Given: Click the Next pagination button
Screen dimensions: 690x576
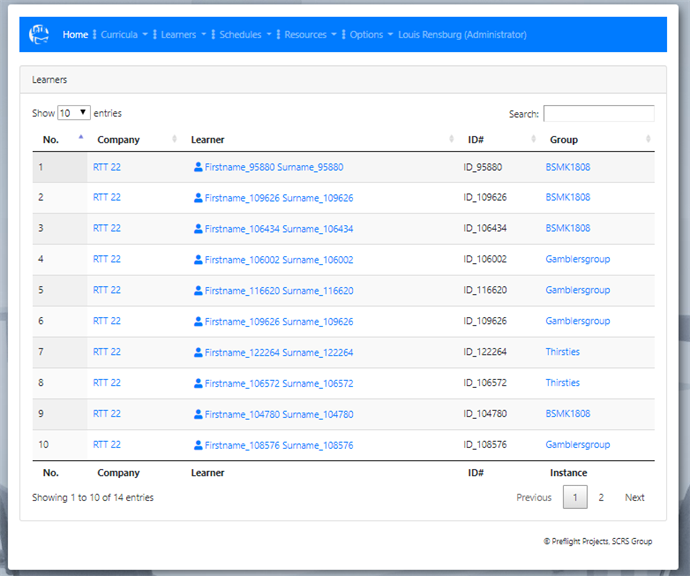Looking at the screenshot, I should (x=634, y=497).
